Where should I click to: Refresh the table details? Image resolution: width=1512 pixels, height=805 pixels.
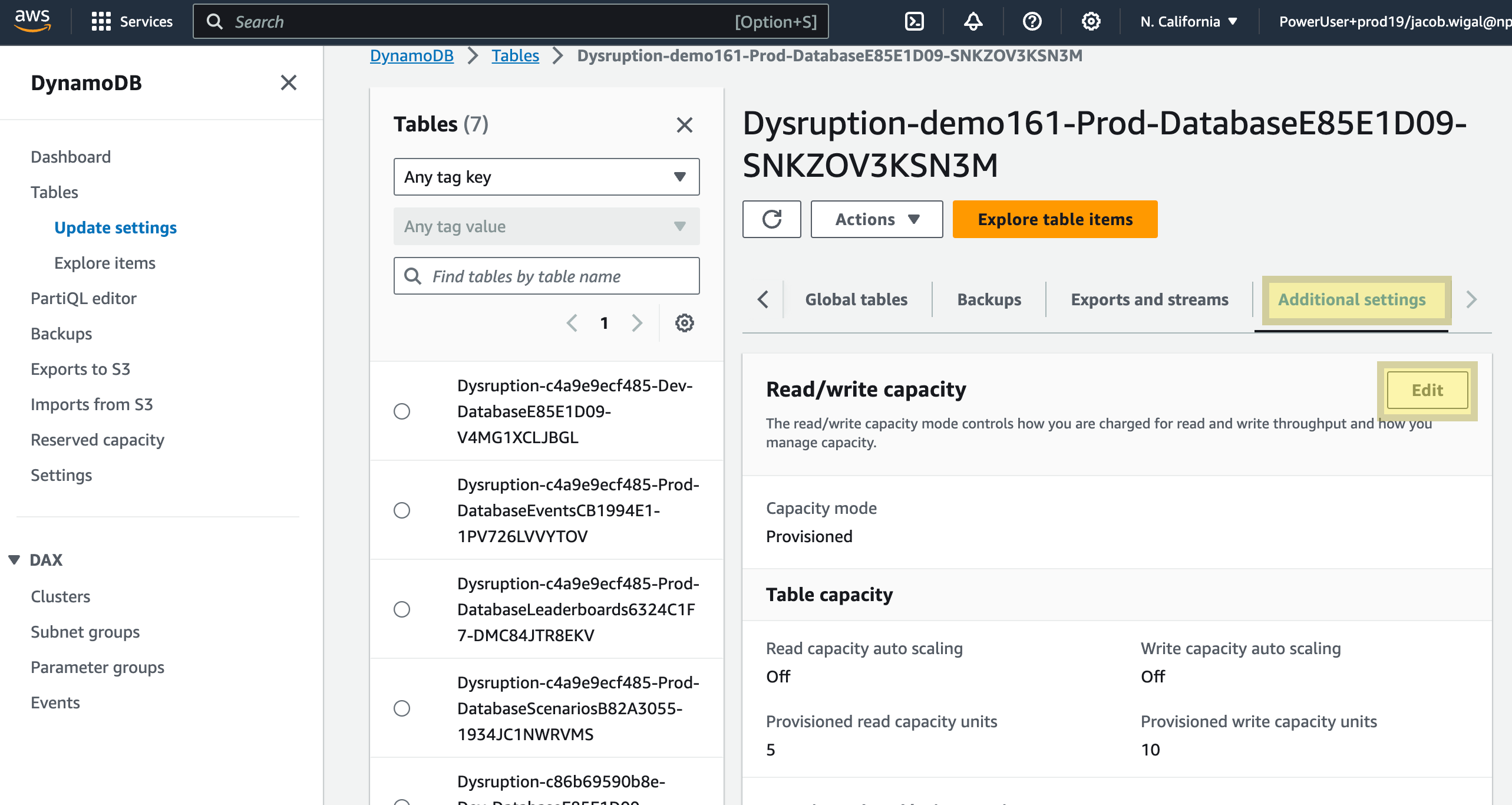pyautogui.click(x=771, y=219)
